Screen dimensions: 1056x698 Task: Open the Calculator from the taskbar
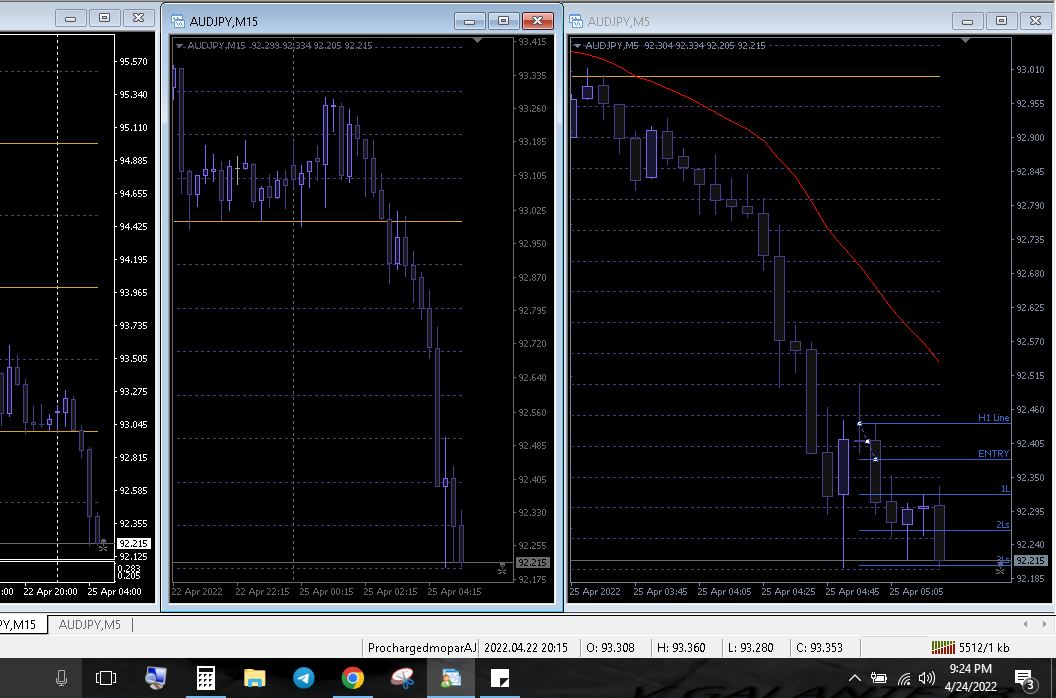coord(205,678)
